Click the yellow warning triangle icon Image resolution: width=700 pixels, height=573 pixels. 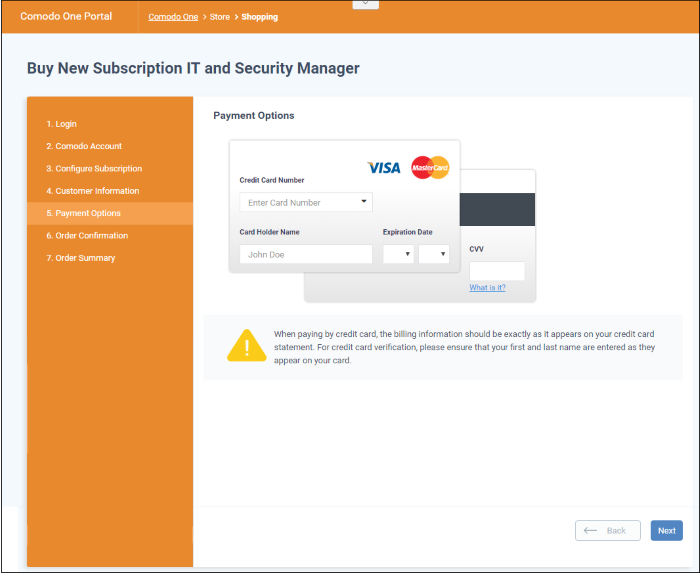click(246, 345)
